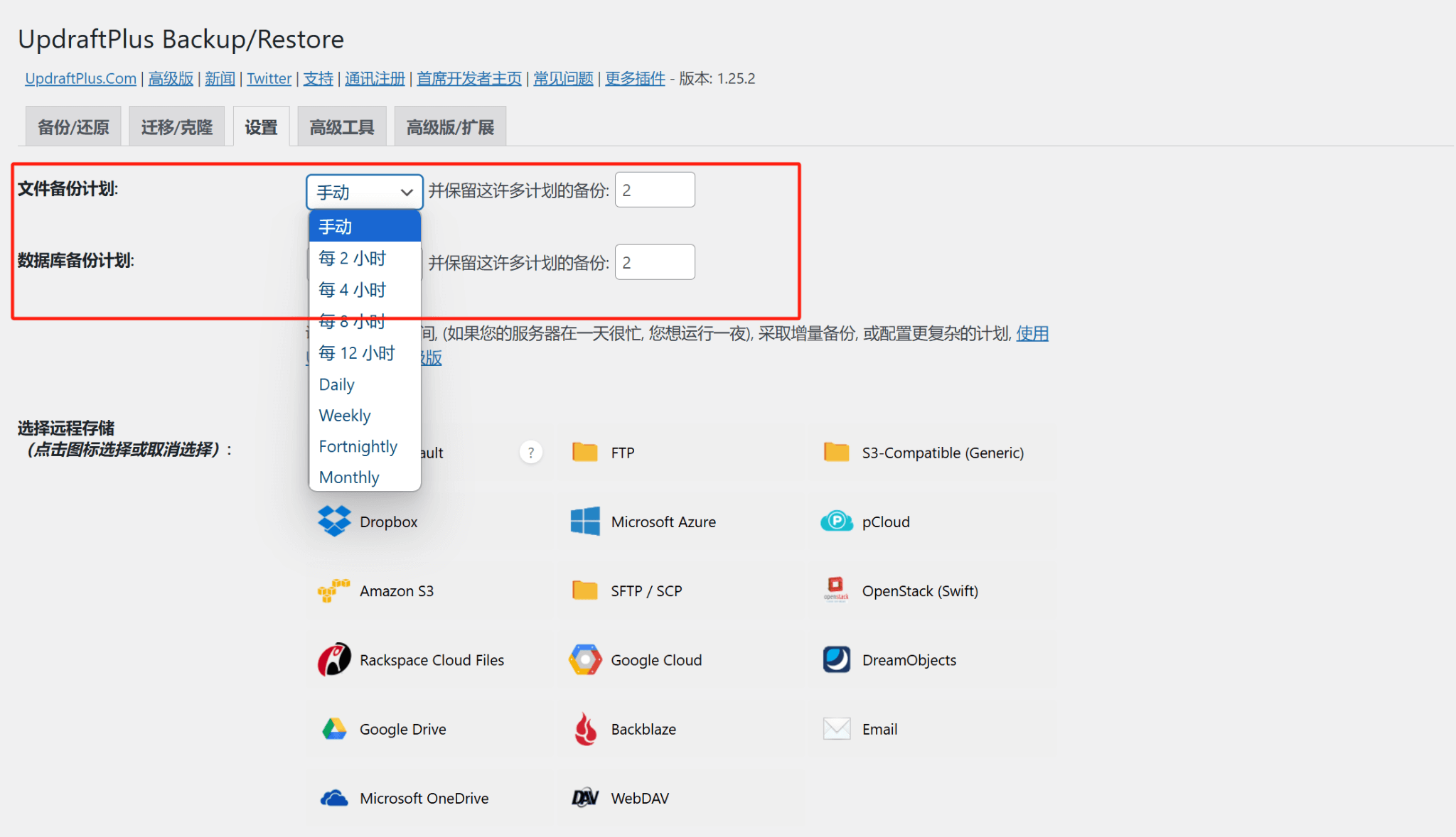Open the question mark help icon

pyautogui.click(x=531, y=453)
